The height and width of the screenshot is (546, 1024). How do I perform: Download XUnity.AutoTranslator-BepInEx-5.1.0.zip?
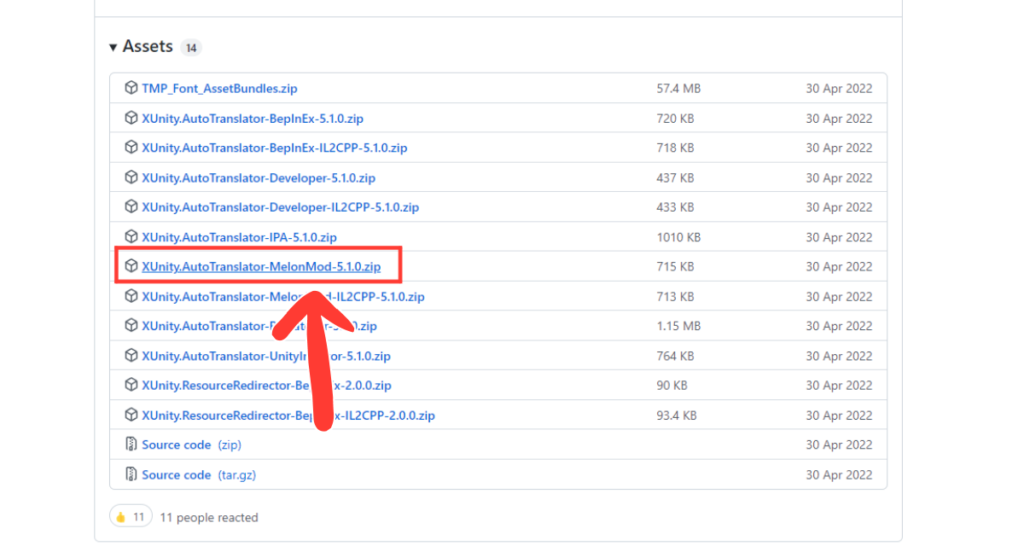pos(253,118)
